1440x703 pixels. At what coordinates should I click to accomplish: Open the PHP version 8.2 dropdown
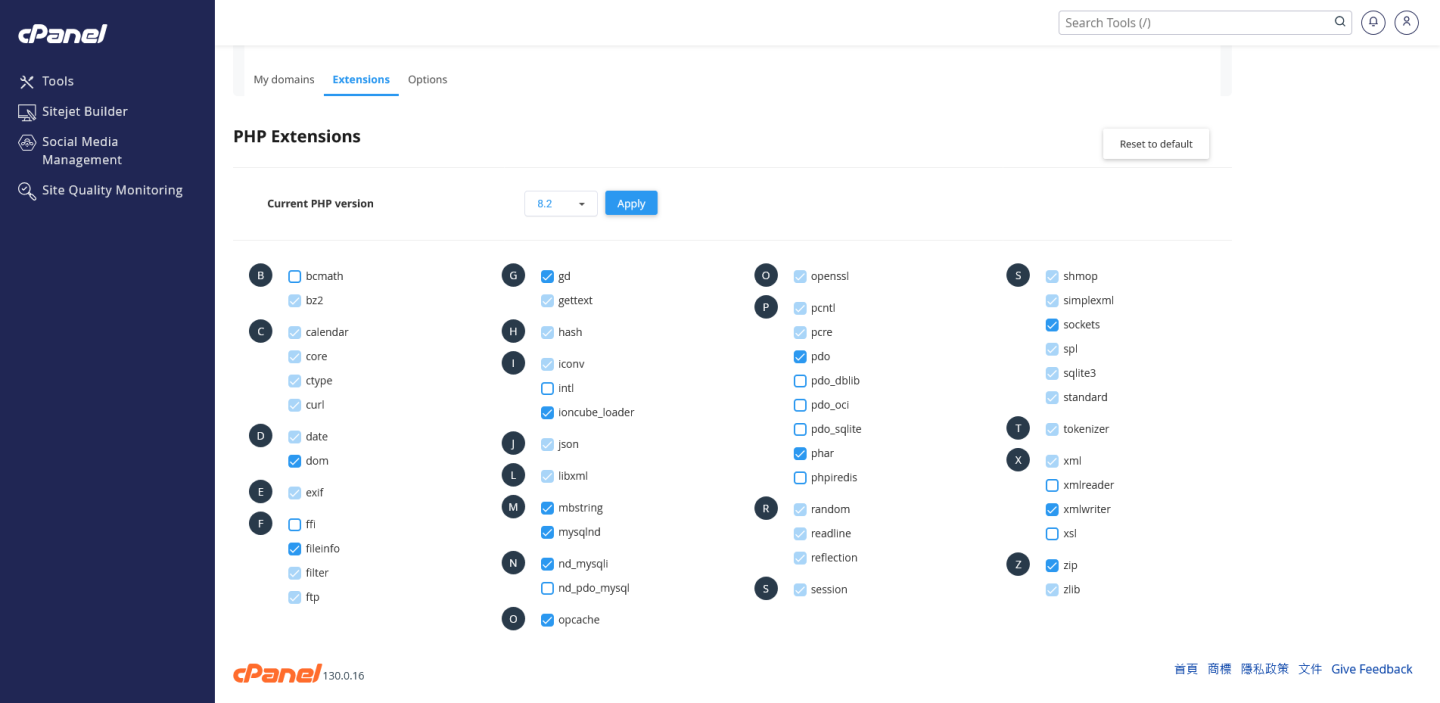(x=560, y=203)
